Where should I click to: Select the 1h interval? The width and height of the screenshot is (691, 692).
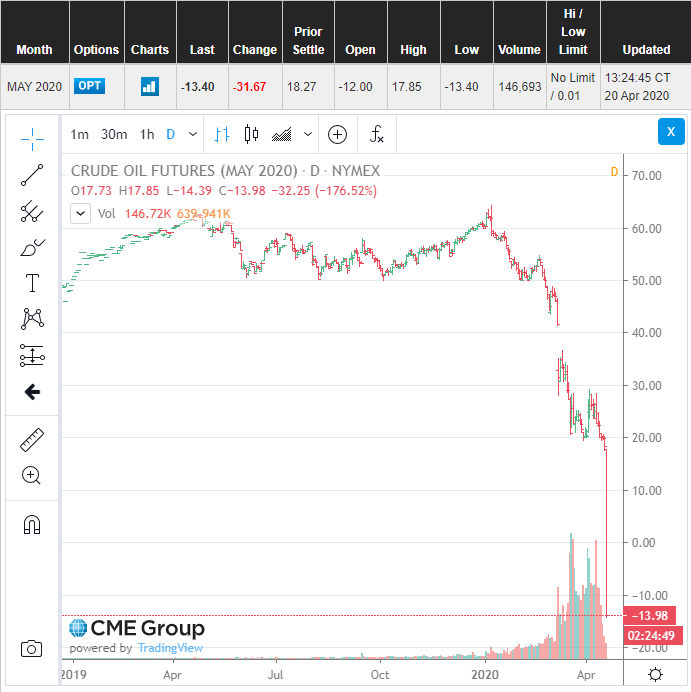(147, 134)
